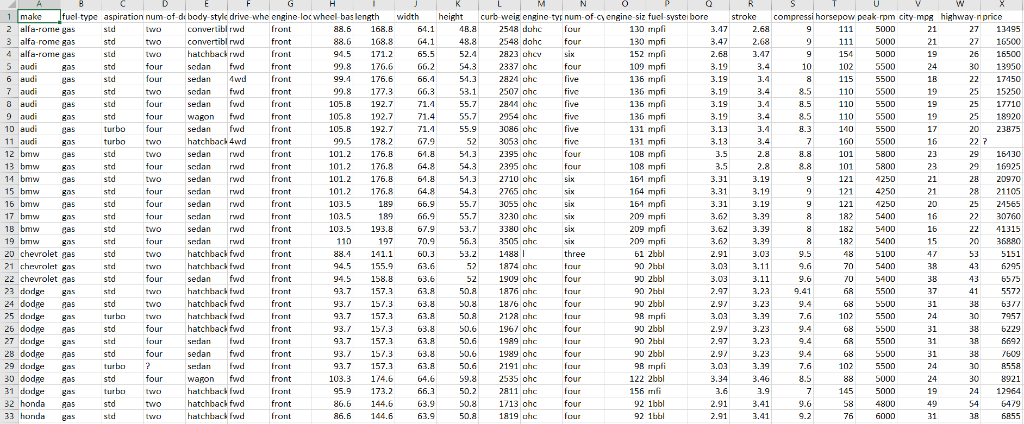Viewport: 1024px width, 424px height.
Task: Select peak-rpm cell 6000
Action: click(876, 417)
